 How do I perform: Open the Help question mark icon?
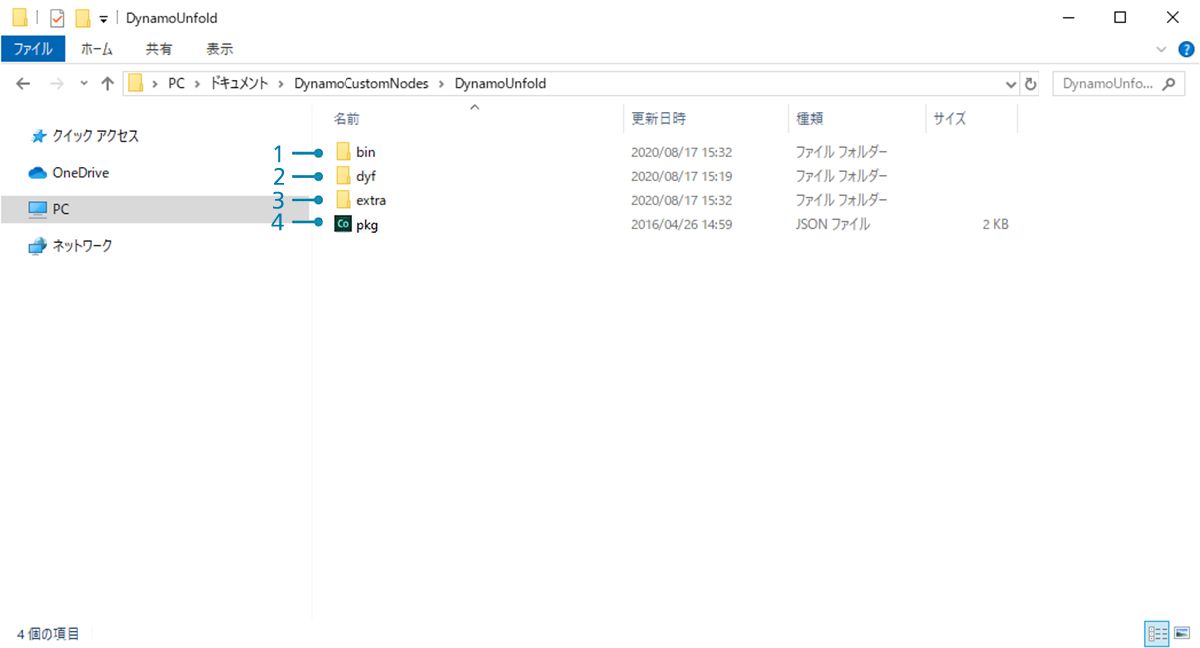(x=1187, y=49)
